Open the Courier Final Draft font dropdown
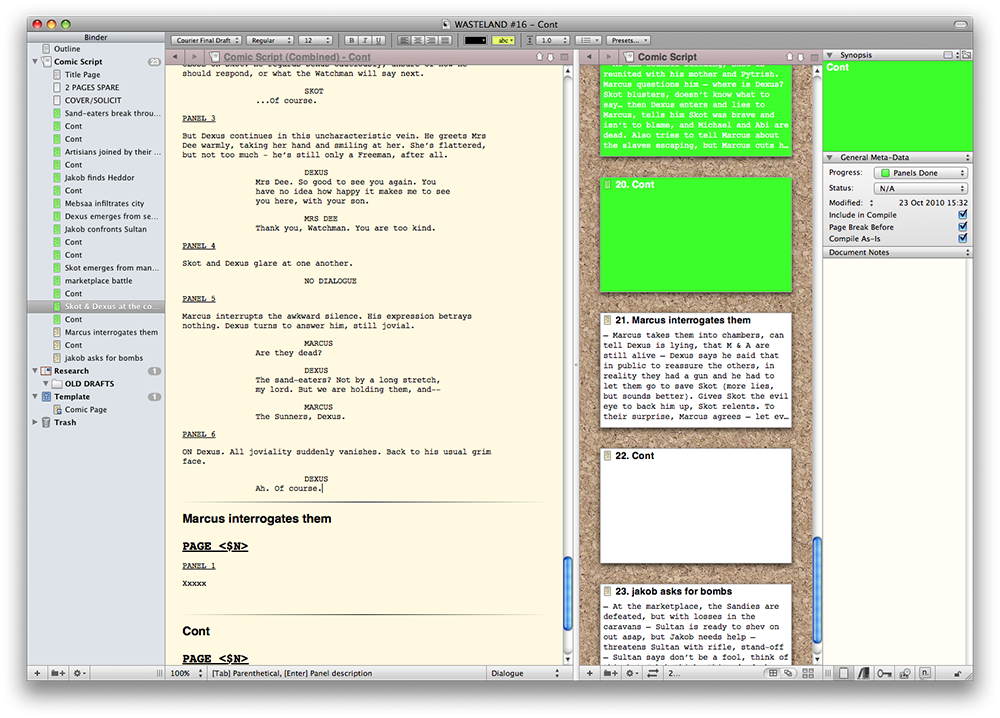This screenshot has height=718, width=1000. point(208,41)
